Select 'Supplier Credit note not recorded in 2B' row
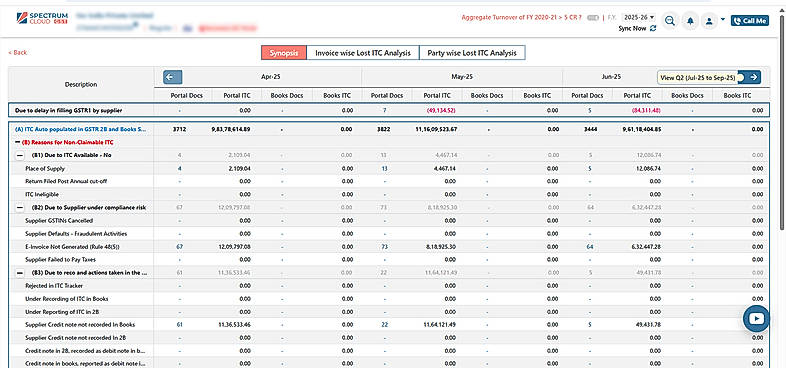786x368 pixels. tap(389, 338)
